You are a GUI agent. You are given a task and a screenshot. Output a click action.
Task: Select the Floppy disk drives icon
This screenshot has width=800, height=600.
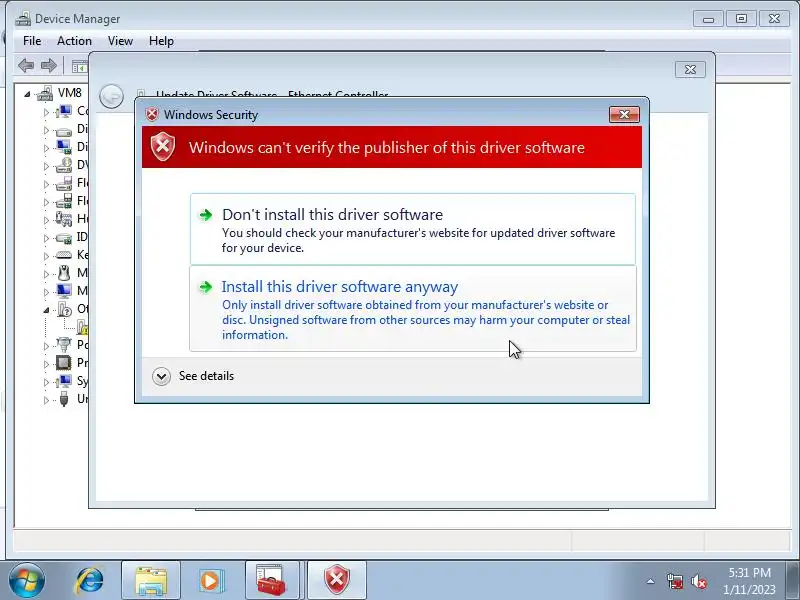(x=64, y=183)
